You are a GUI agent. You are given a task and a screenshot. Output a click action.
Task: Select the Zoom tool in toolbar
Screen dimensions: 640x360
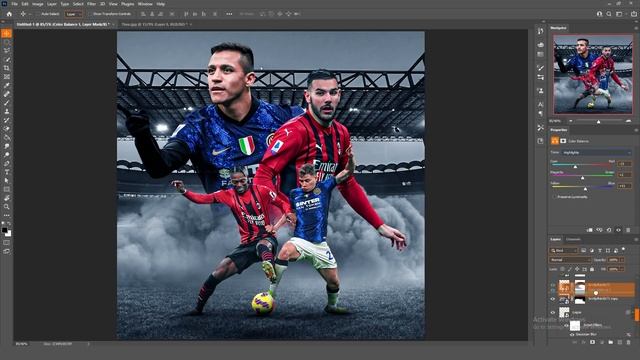pyautogui.click(x=7, y=207)
